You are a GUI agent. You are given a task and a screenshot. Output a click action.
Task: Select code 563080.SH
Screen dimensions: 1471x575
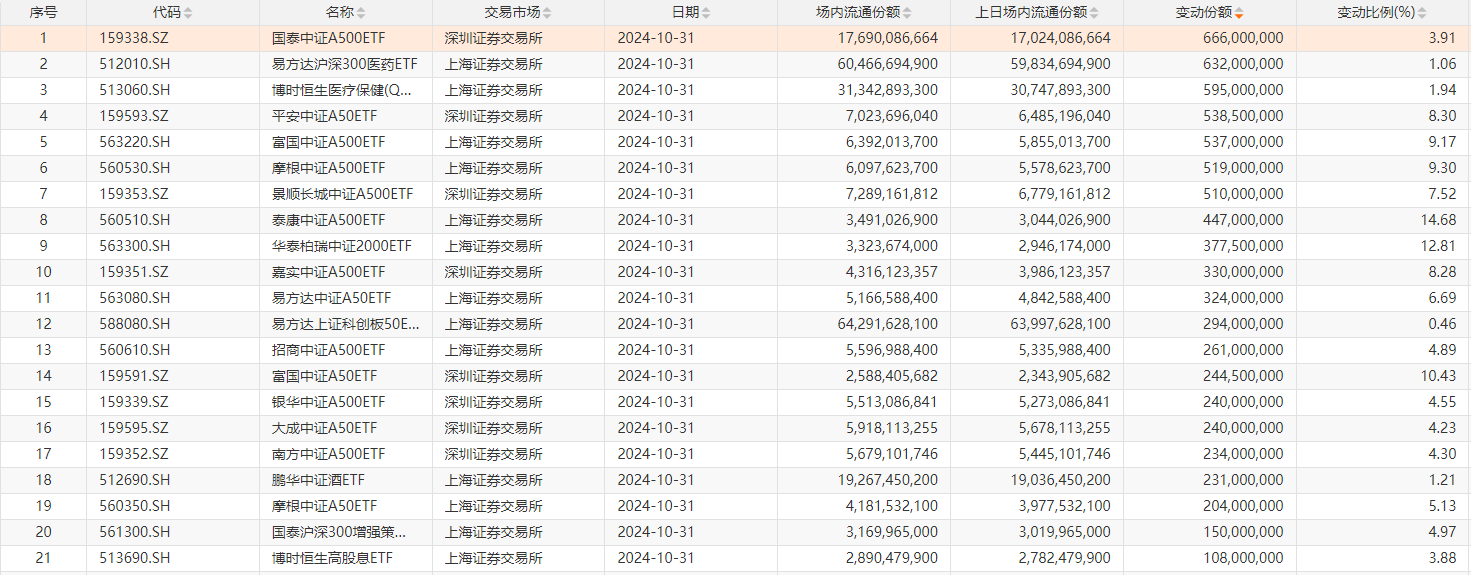tap(134, 298)
